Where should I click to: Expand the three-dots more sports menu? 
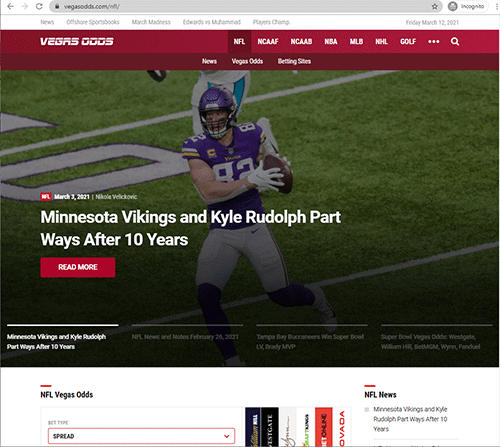pyautogui.click(x=433, y=41)
